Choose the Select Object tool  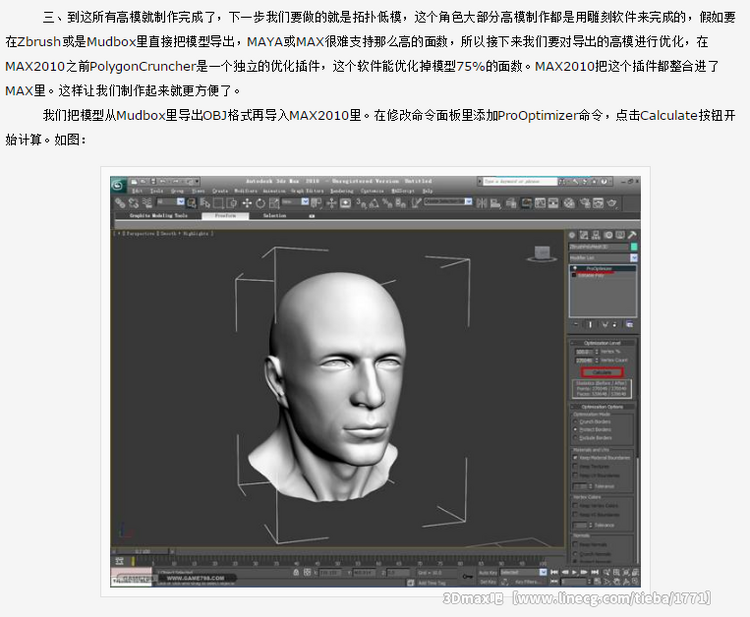coord(191,203)
